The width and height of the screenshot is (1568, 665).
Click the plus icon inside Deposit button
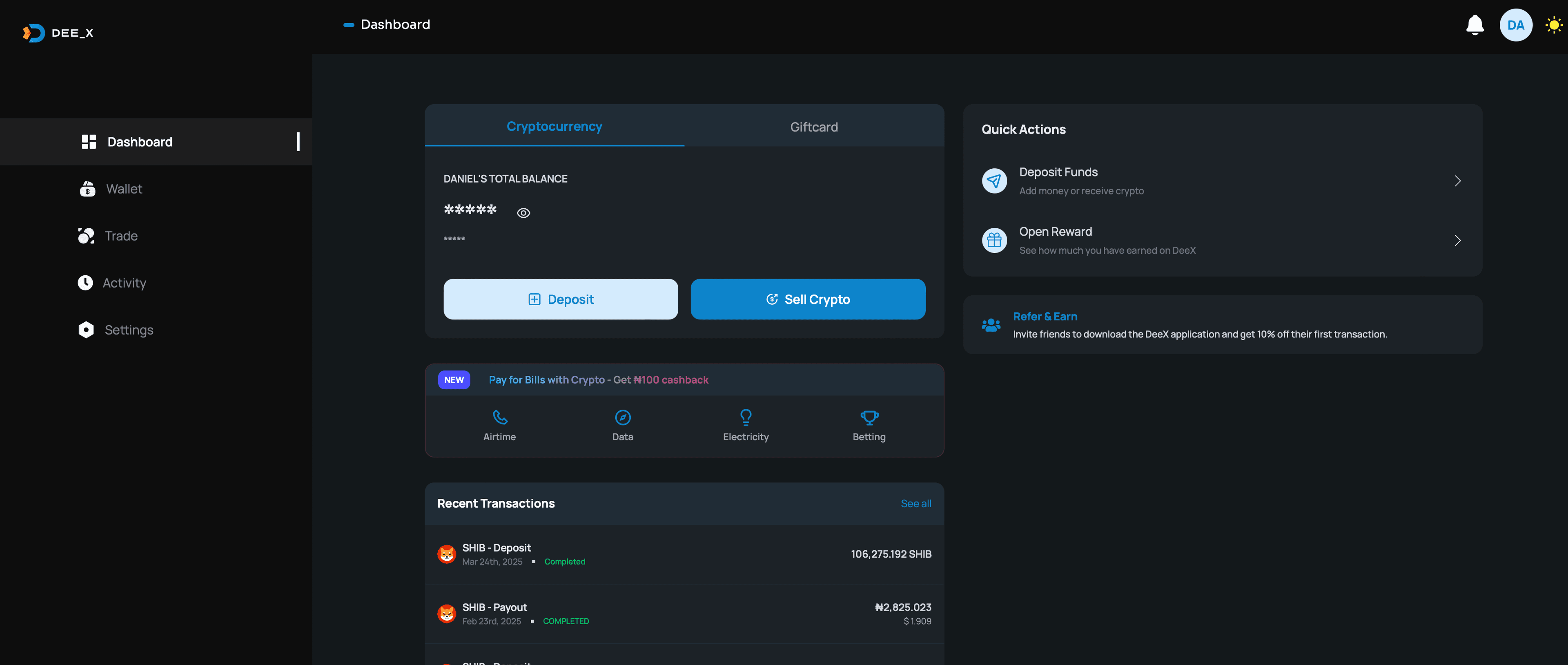coord(535,299)
